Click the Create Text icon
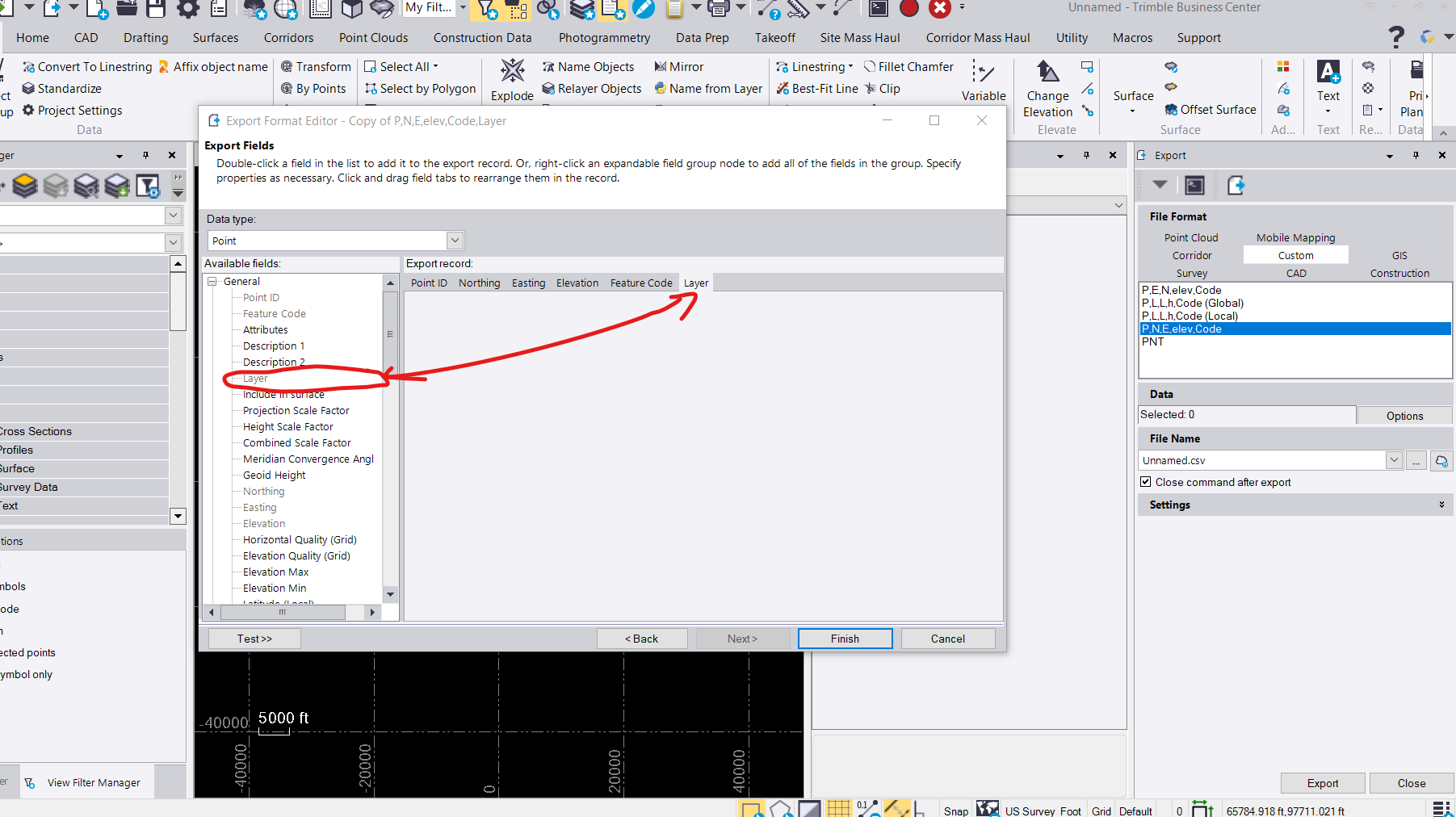This screenshot has width=1456, height=817. 1328,72
